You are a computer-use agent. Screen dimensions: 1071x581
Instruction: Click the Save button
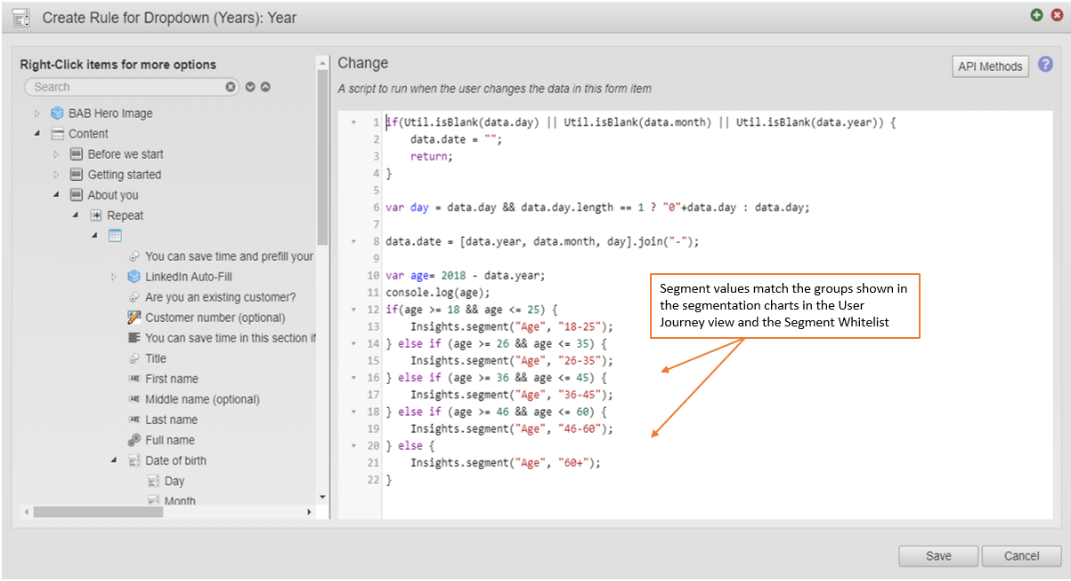point(937,556)
